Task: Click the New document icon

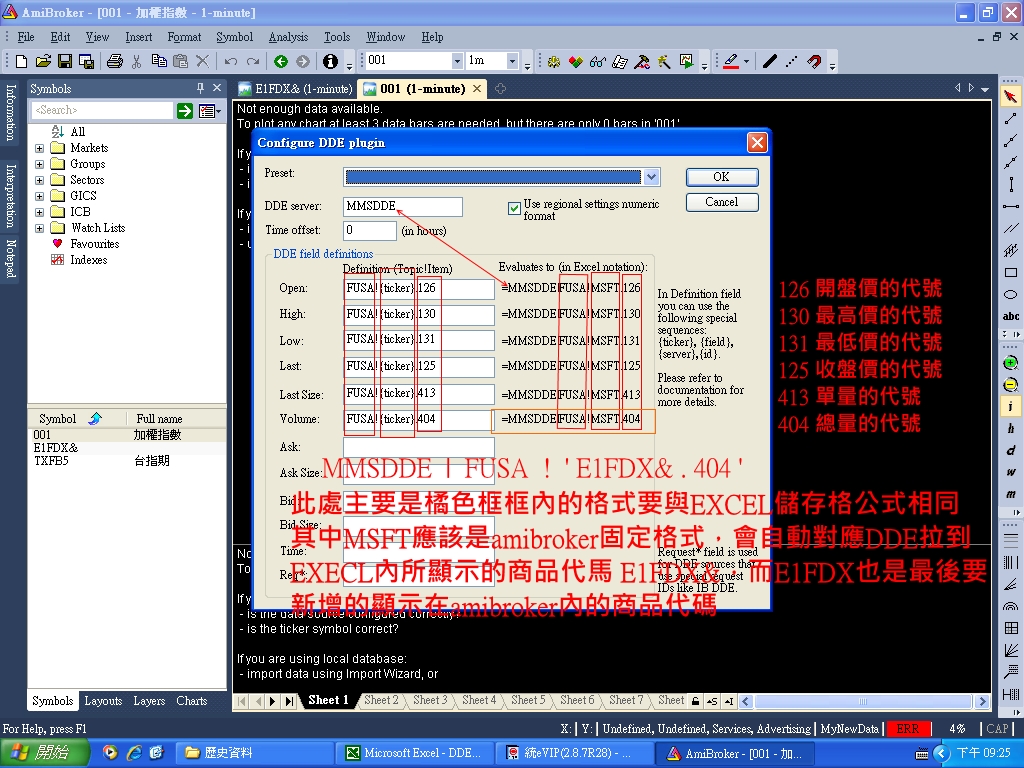Action: (x=21, y=61)
